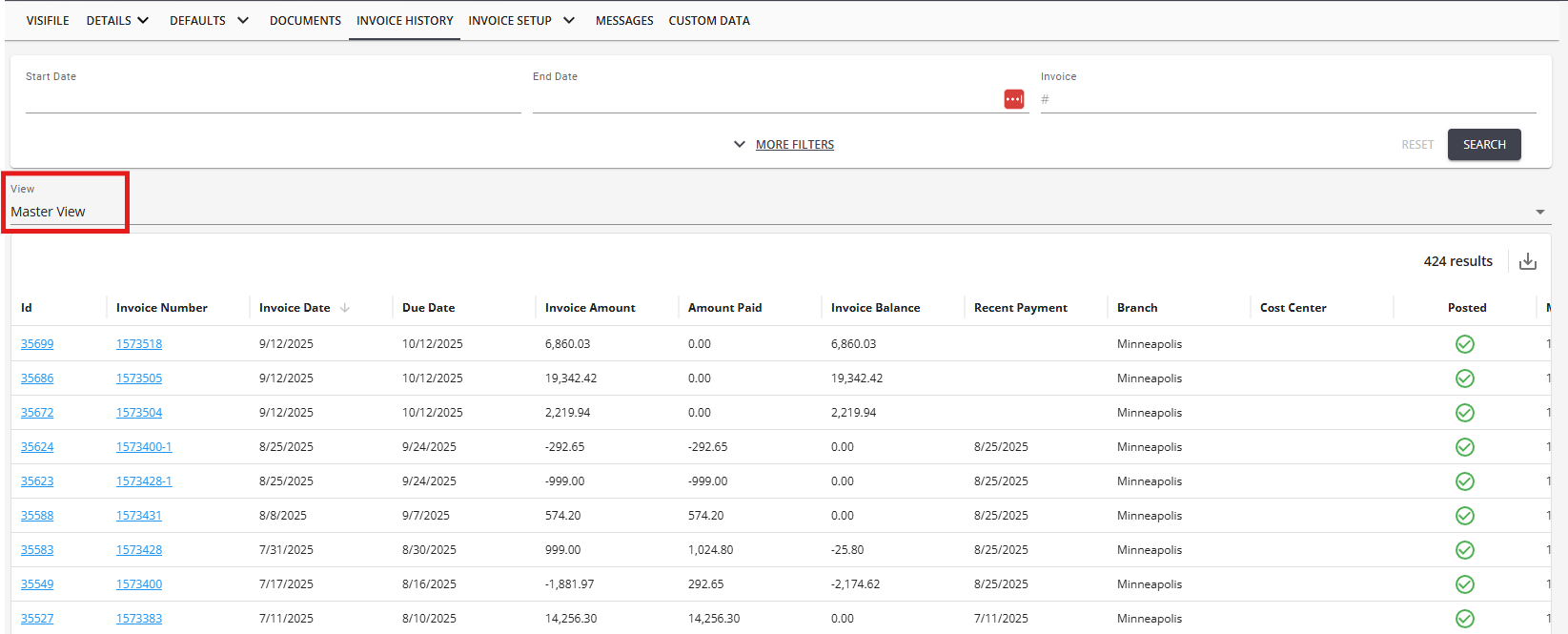
Task: Sort by Cost Center column header
Action: click(1293, 308)
